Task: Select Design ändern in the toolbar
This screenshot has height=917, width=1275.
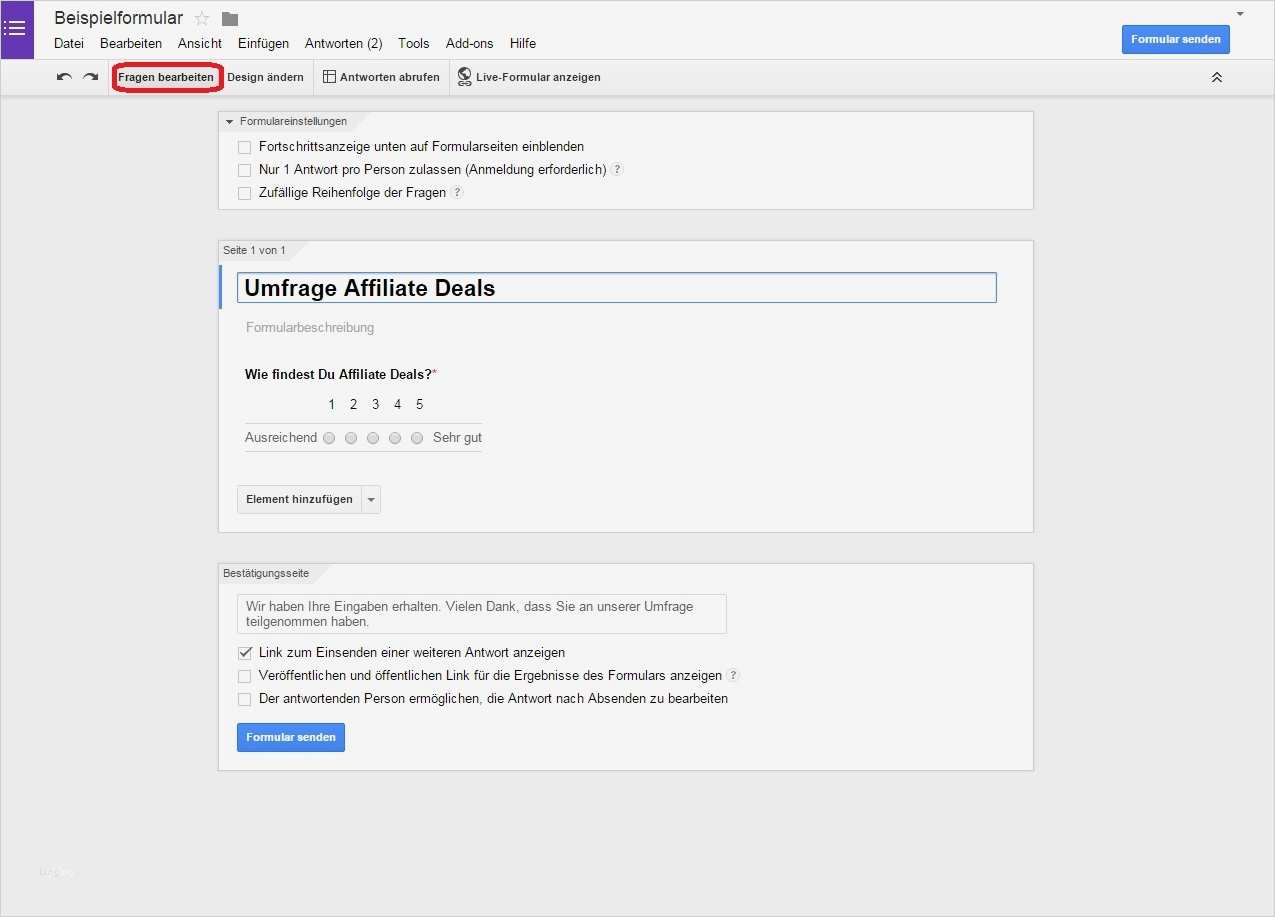Action: (x=265, y=76)
